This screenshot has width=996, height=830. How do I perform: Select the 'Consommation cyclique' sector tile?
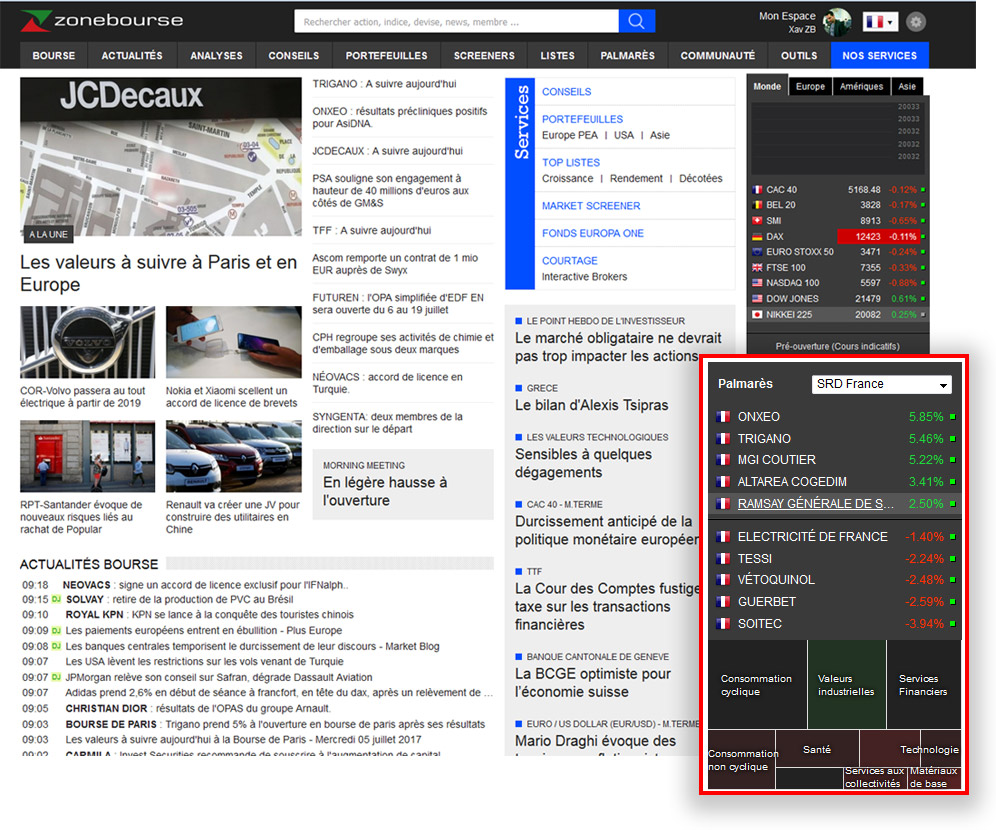tap(757, 685)
